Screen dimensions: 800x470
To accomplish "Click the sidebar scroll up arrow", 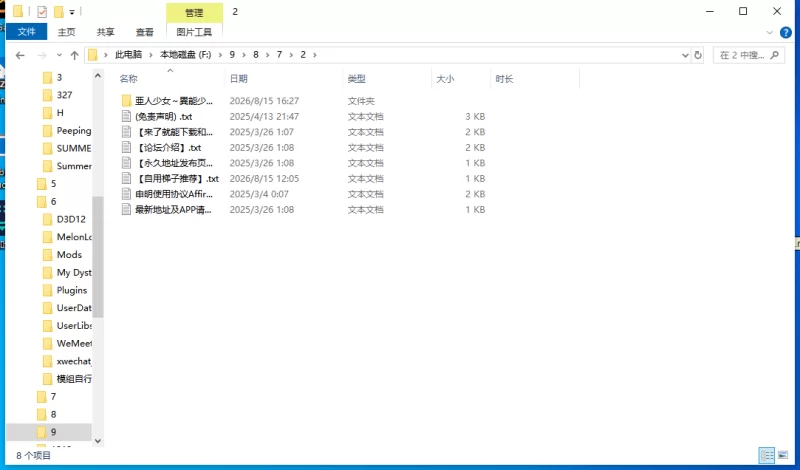I will pos(98,76).
